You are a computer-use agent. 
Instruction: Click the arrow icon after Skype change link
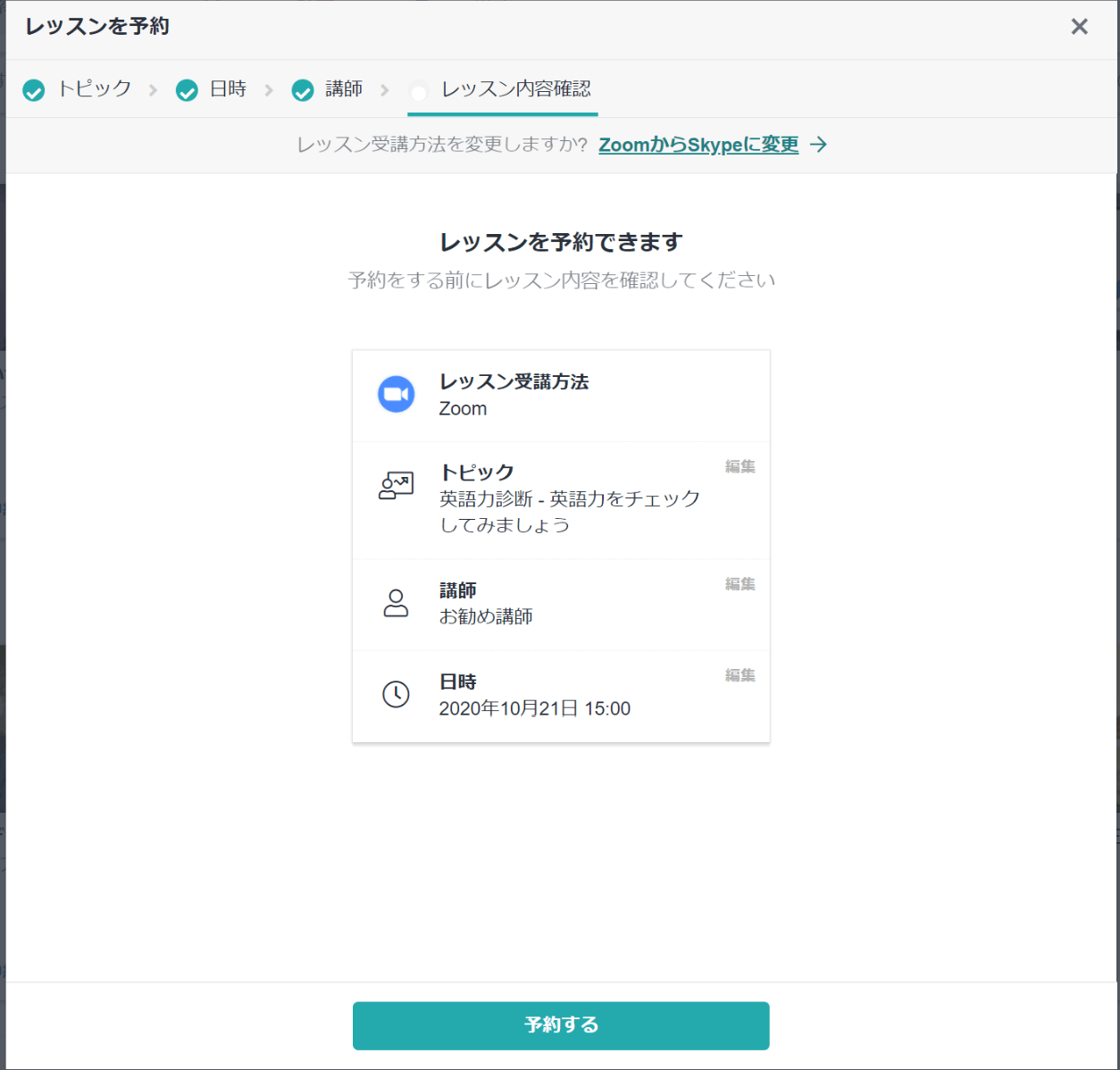click(818, 145)
